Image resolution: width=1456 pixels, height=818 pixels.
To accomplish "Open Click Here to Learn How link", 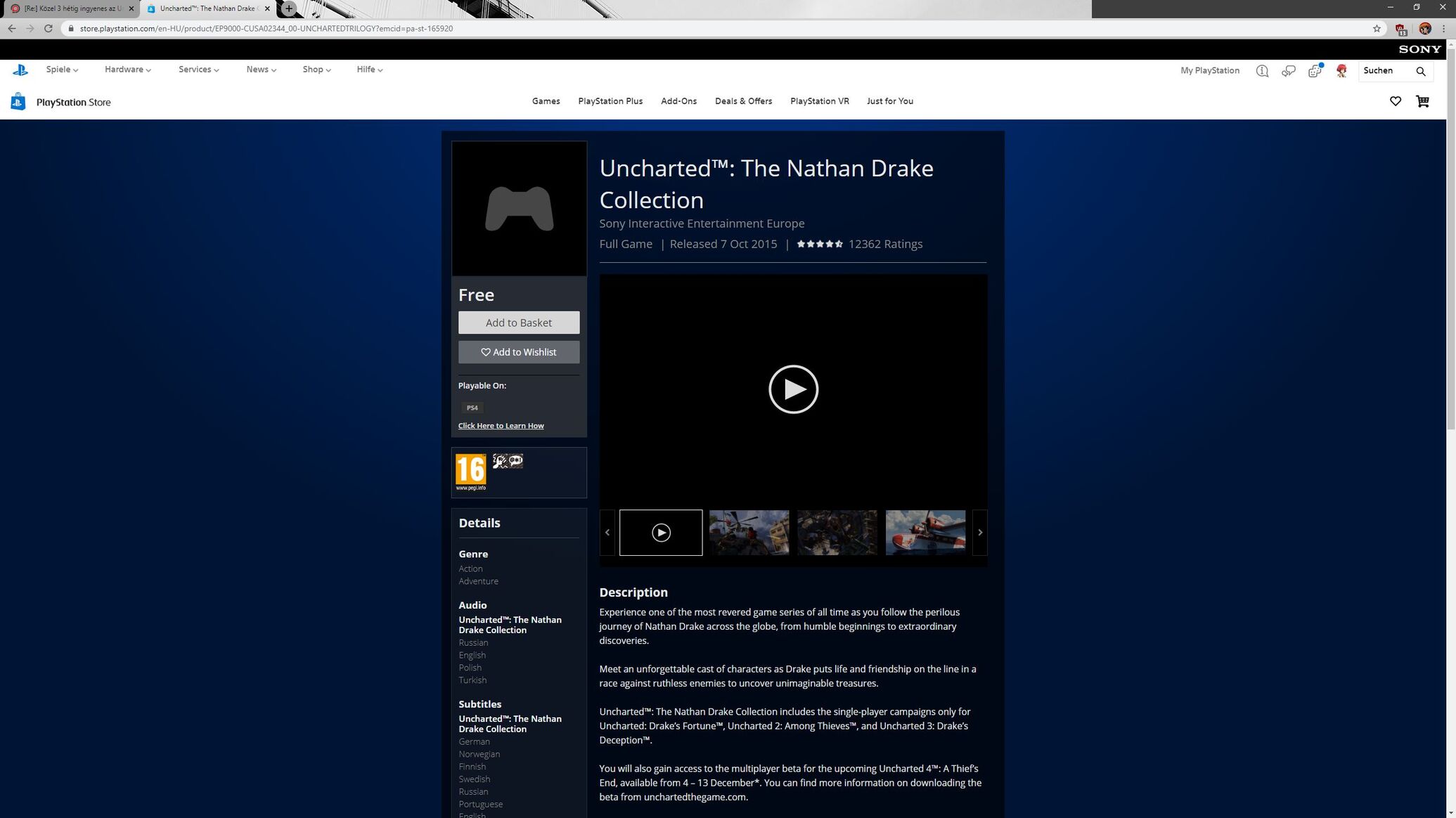I will coord(501,426).
